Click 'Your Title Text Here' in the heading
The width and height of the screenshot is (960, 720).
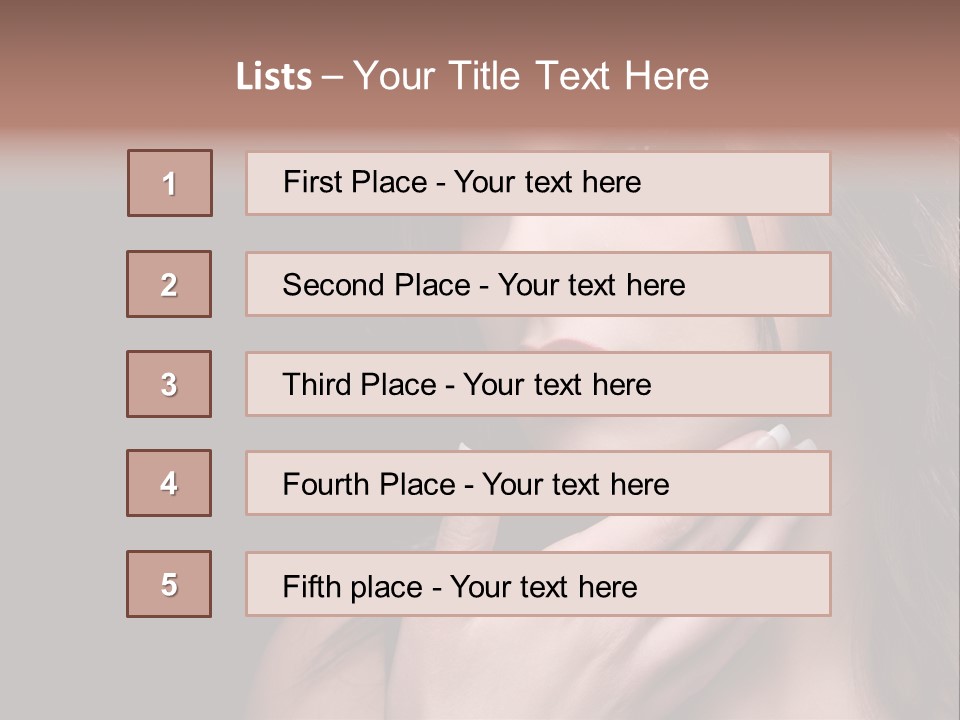[x=531, y=77]
